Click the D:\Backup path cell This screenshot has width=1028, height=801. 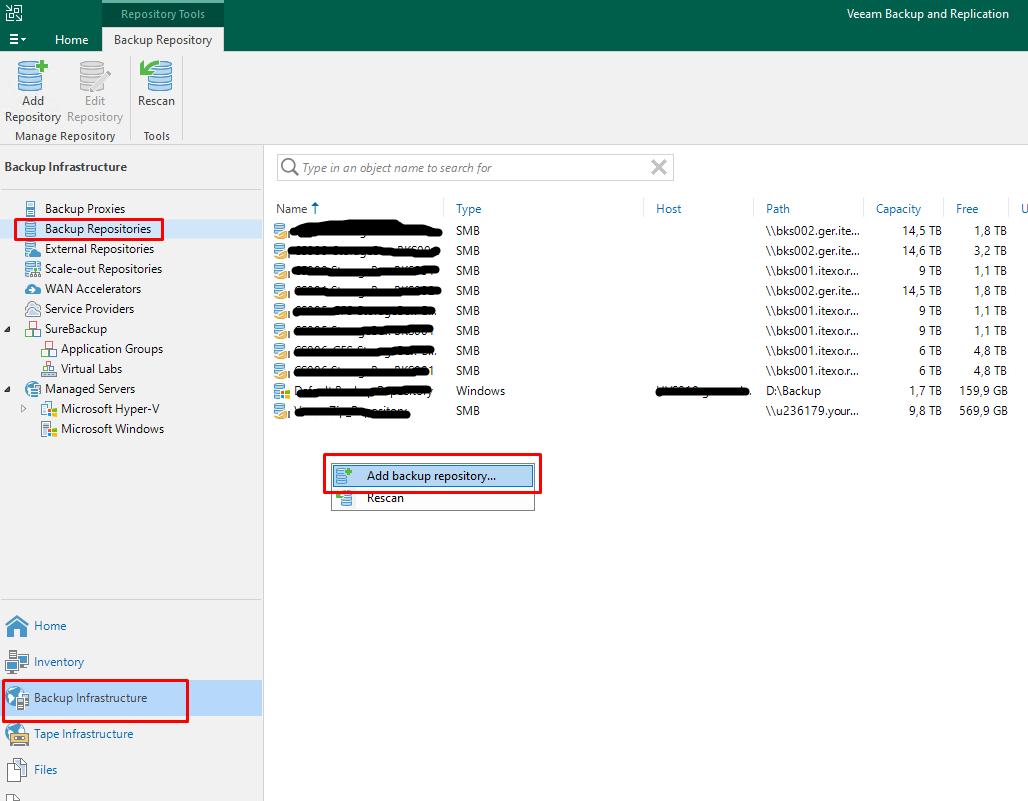pos(793,391)
